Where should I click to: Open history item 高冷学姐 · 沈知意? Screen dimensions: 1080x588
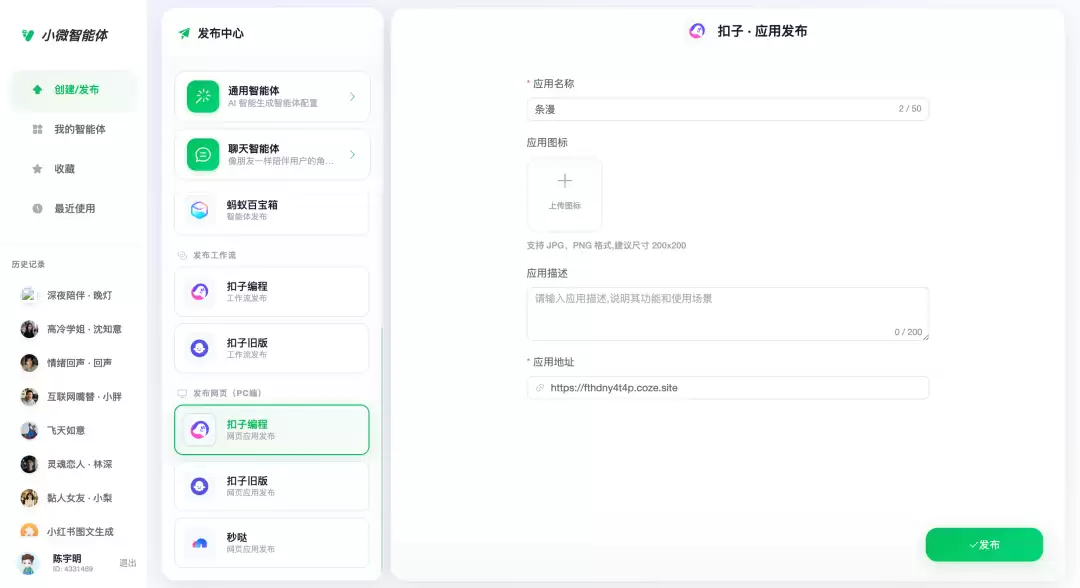click(x=72, y=329)
